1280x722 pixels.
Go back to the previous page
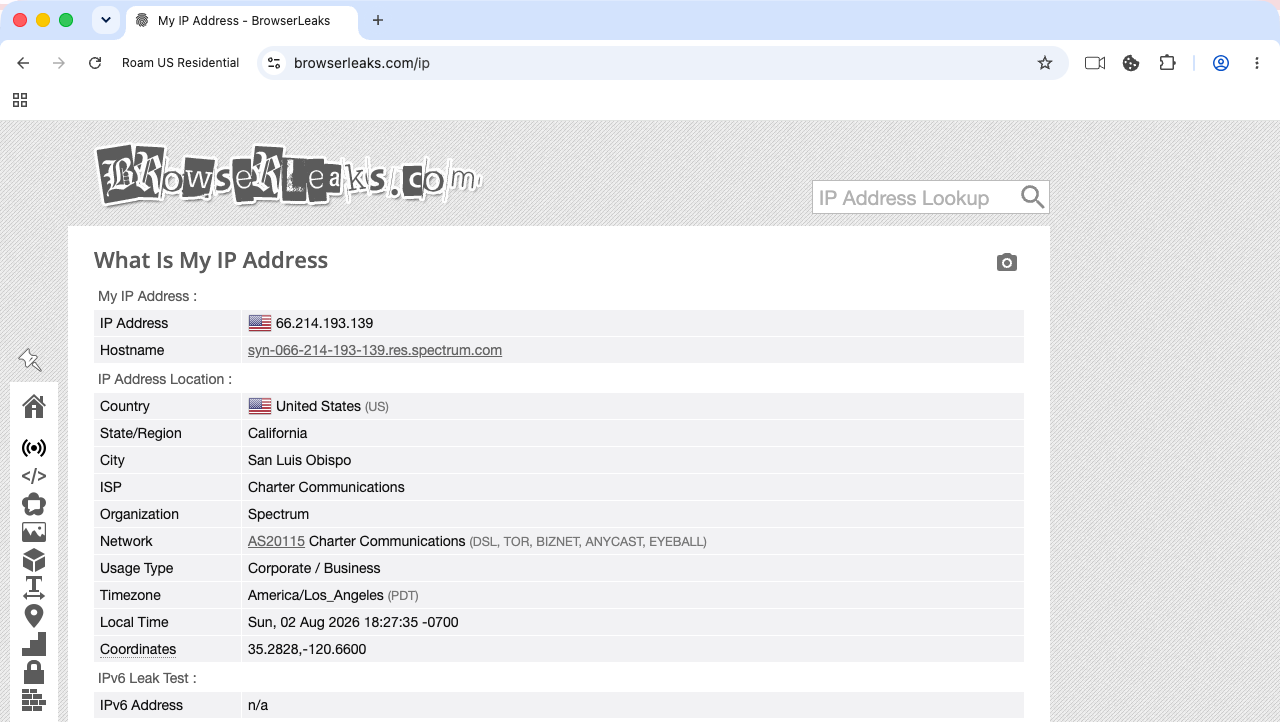tap(23, 63)
